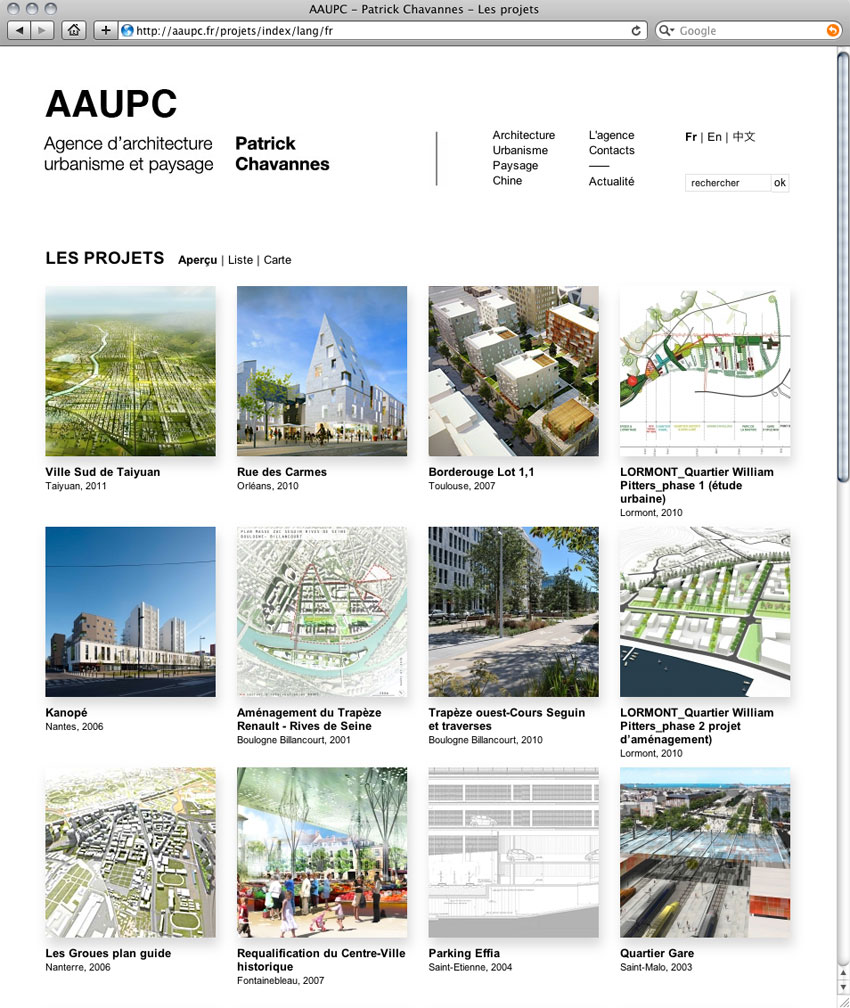Image resolution: width=850 pixels, height=1008 pixels.
Task: Open the Urbanisme category
Action: tap(520, 150)
